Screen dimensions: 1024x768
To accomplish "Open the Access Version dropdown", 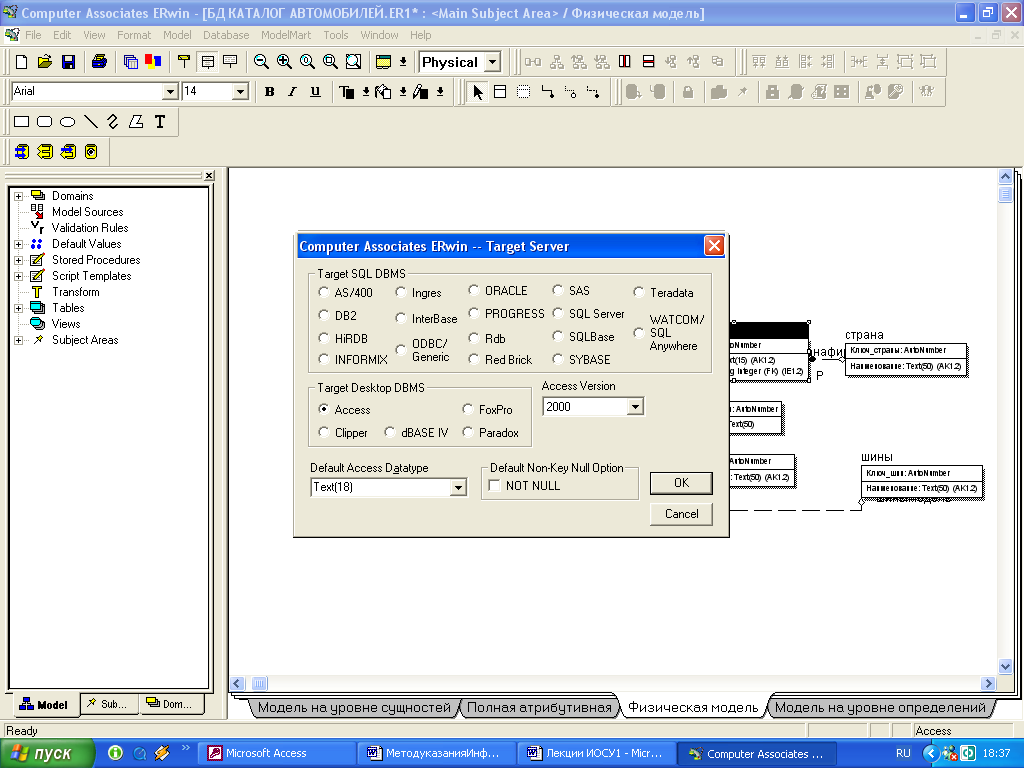I will (x=634, y=407).
